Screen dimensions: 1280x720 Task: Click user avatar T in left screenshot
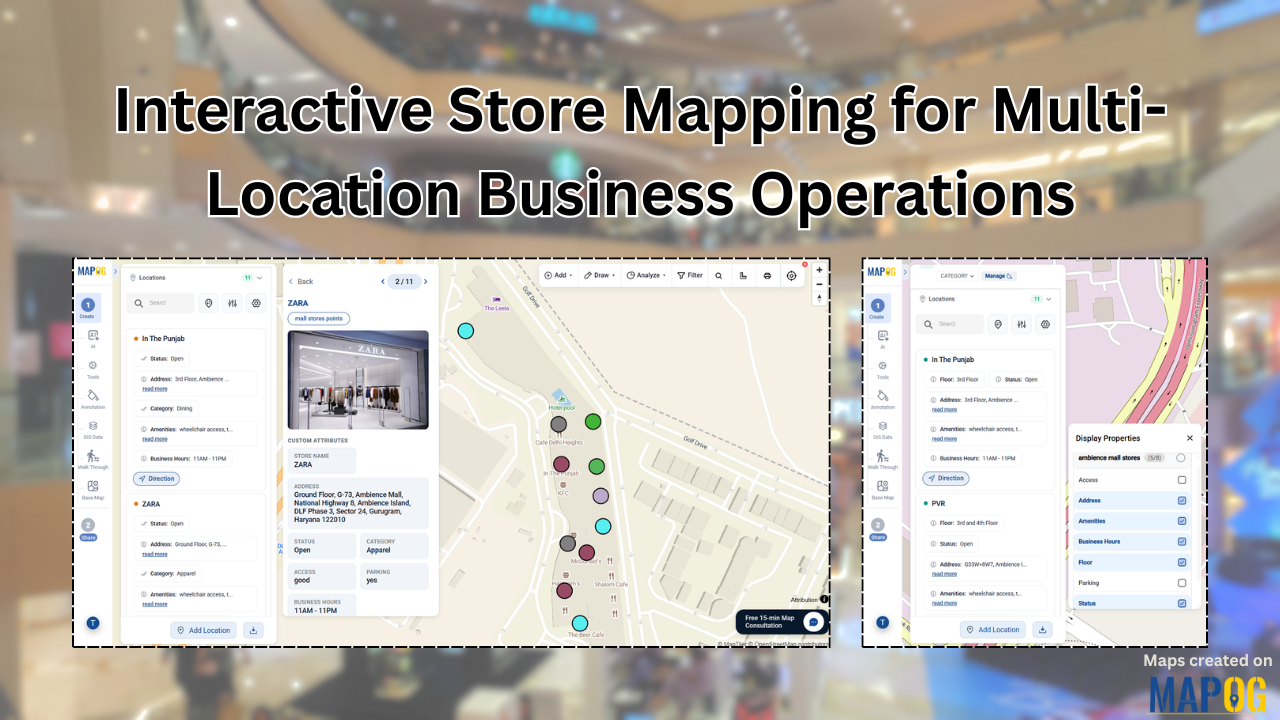point(92,623)
